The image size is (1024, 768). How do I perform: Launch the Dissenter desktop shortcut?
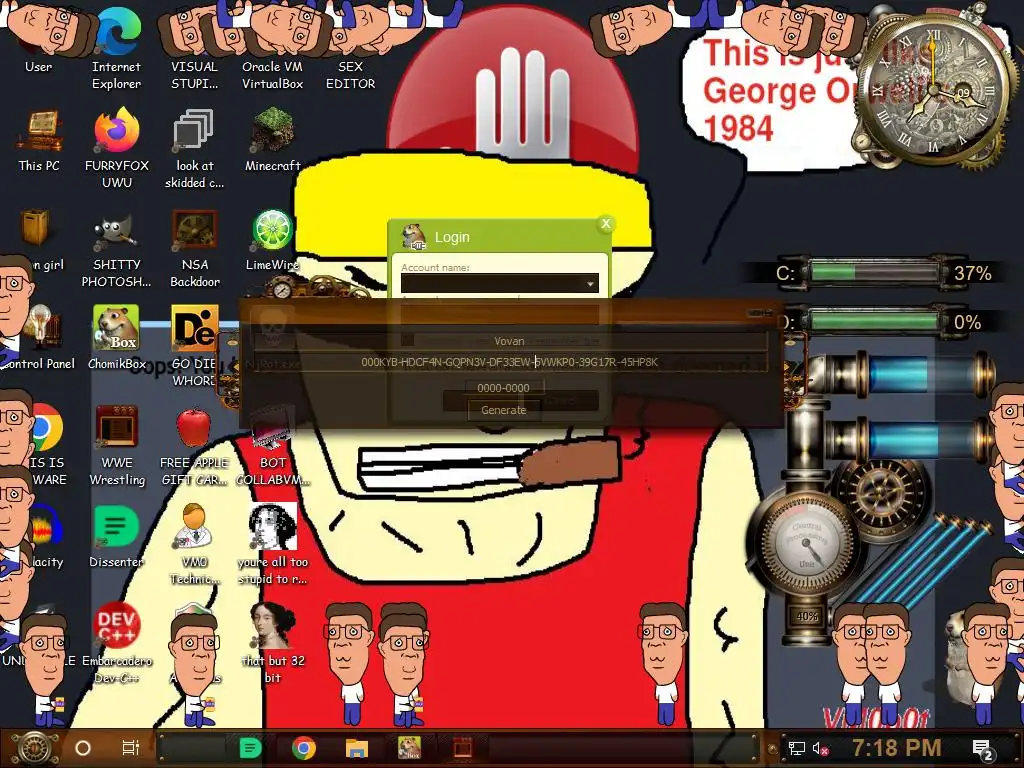[x=116, y=536]
